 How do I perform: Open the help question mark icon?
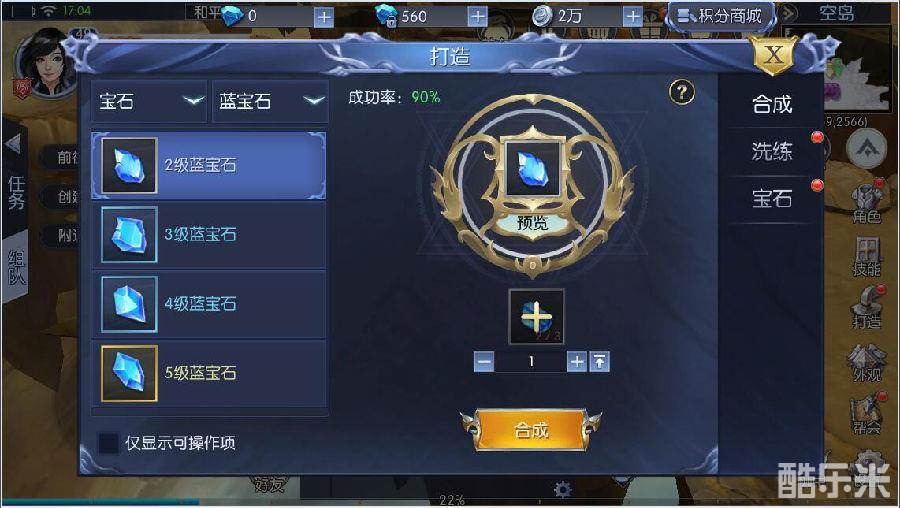click(x=681, y=92)
